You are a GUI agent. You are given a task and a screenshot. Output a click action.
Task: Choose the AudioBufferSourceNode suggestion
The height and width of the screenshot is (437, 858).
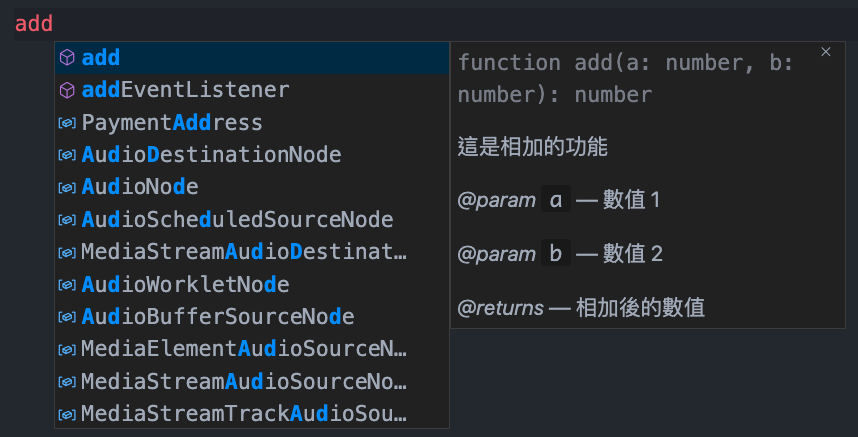click(x=218, y=317)
